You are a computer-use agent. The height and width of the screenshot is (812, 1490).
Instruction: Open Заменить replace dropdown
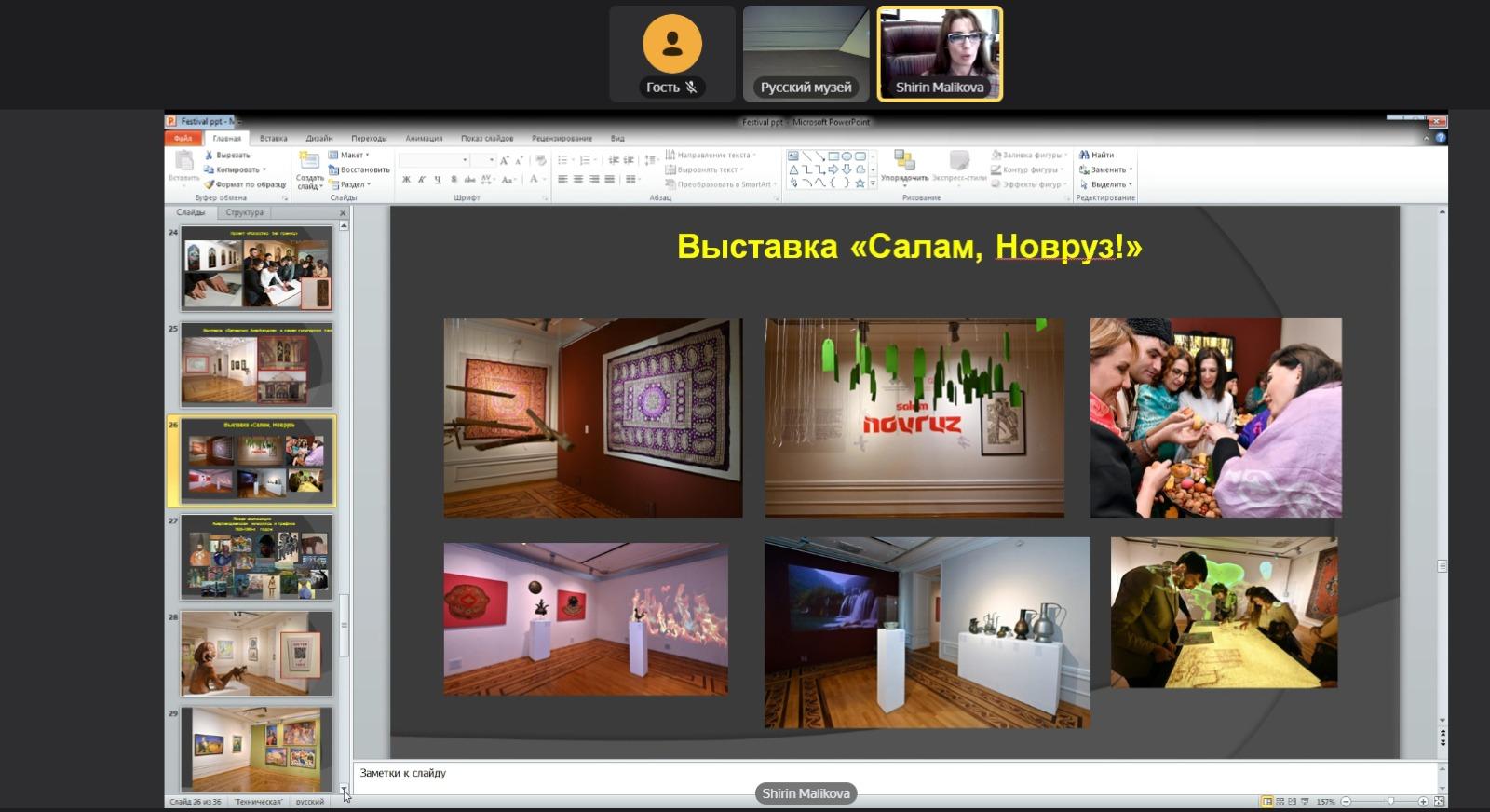point(1107,169)
